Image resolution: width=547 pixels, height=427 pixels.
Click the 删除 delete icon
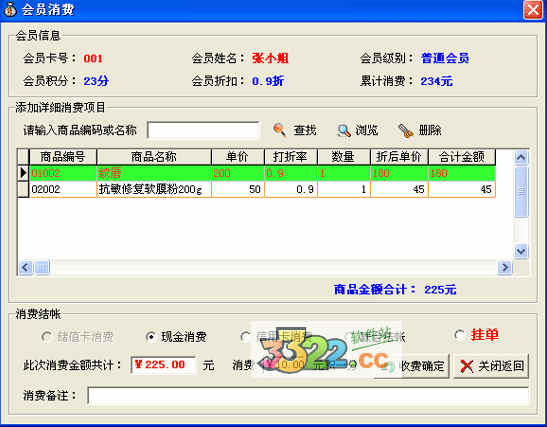[406, 131]
